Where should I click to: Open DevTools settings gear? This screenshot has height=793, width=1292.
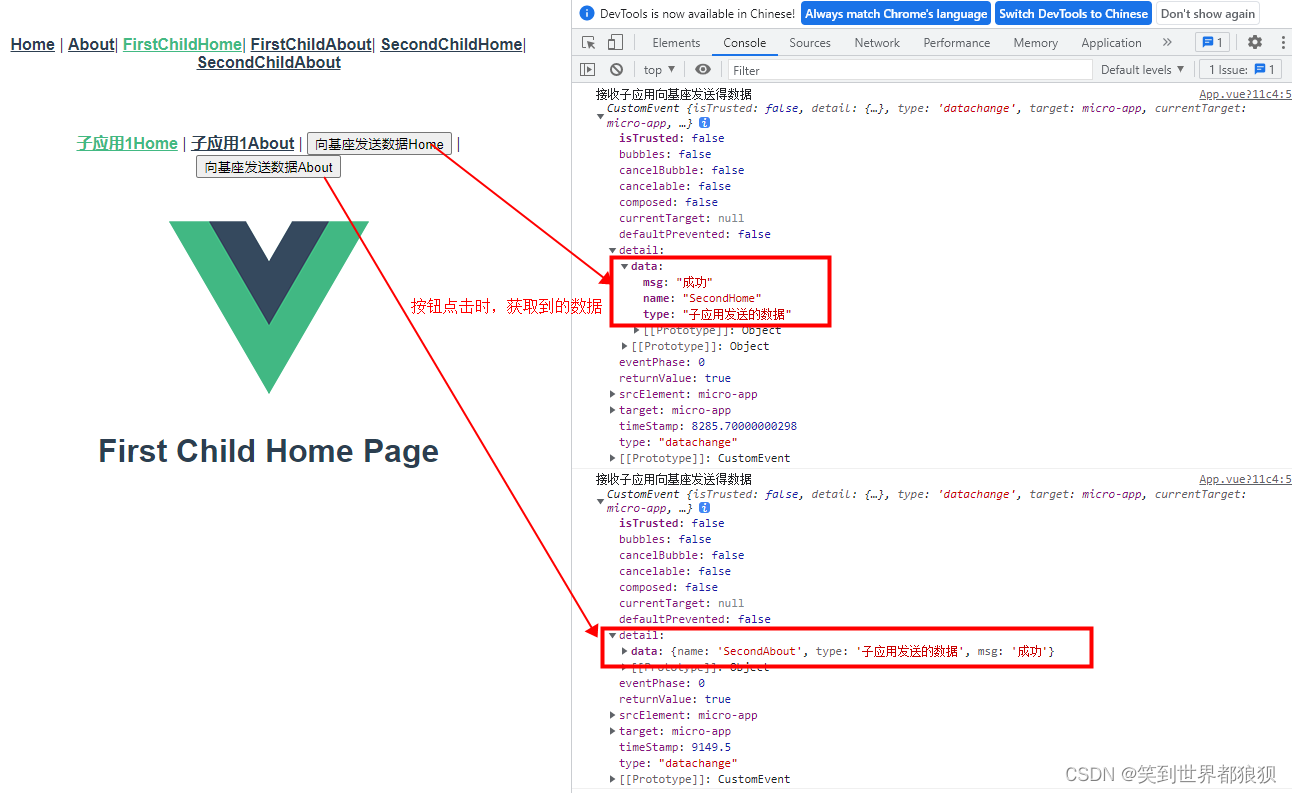click(x=1255, y=43)
